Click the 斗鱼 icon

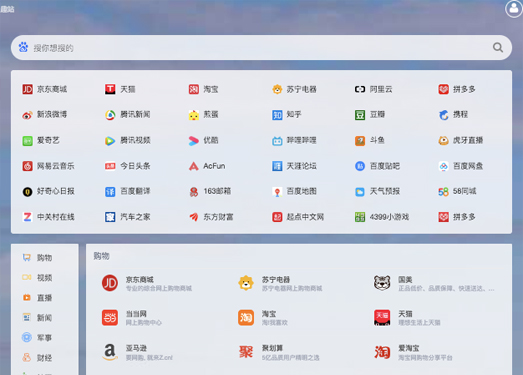click(x=360, y=140)
